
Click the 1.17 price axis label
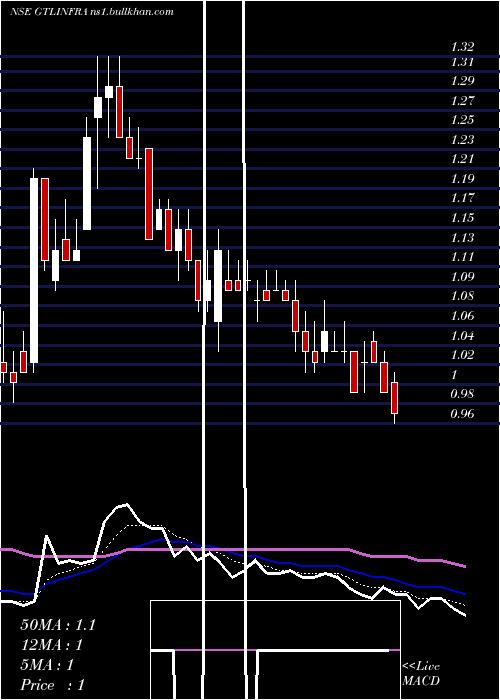(x=462, y=198)
